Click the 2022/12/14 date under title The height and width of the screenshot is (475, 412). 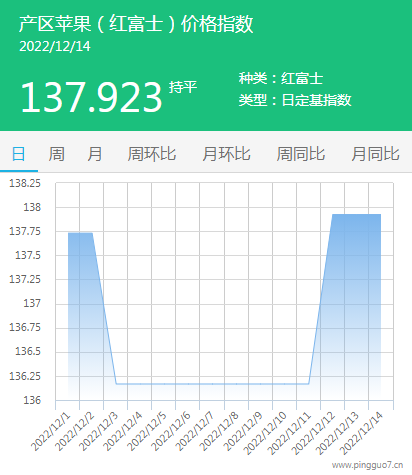[x=55, y=46]
